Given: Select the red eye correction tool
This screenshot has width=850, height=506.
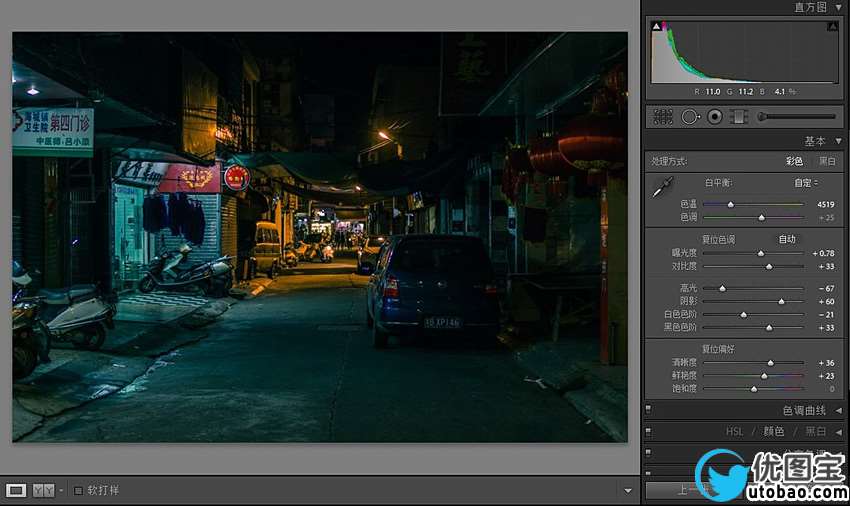Looking at the screenshot, I should coord(714,117).
